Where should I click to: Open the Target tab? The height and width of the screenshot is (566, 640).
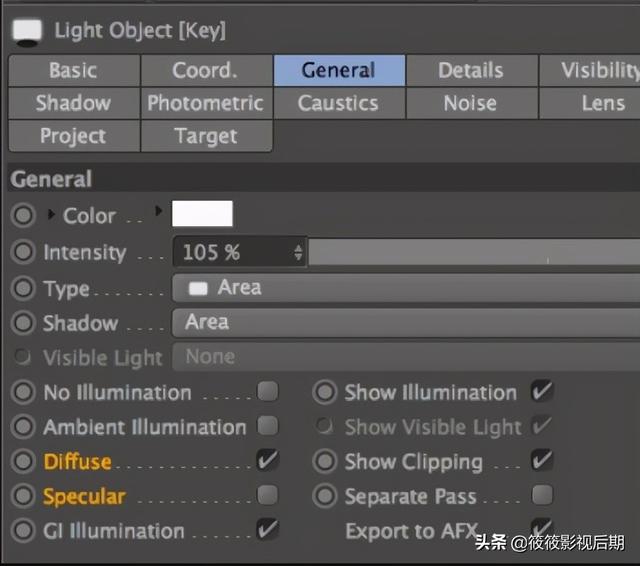pos(207,136)
